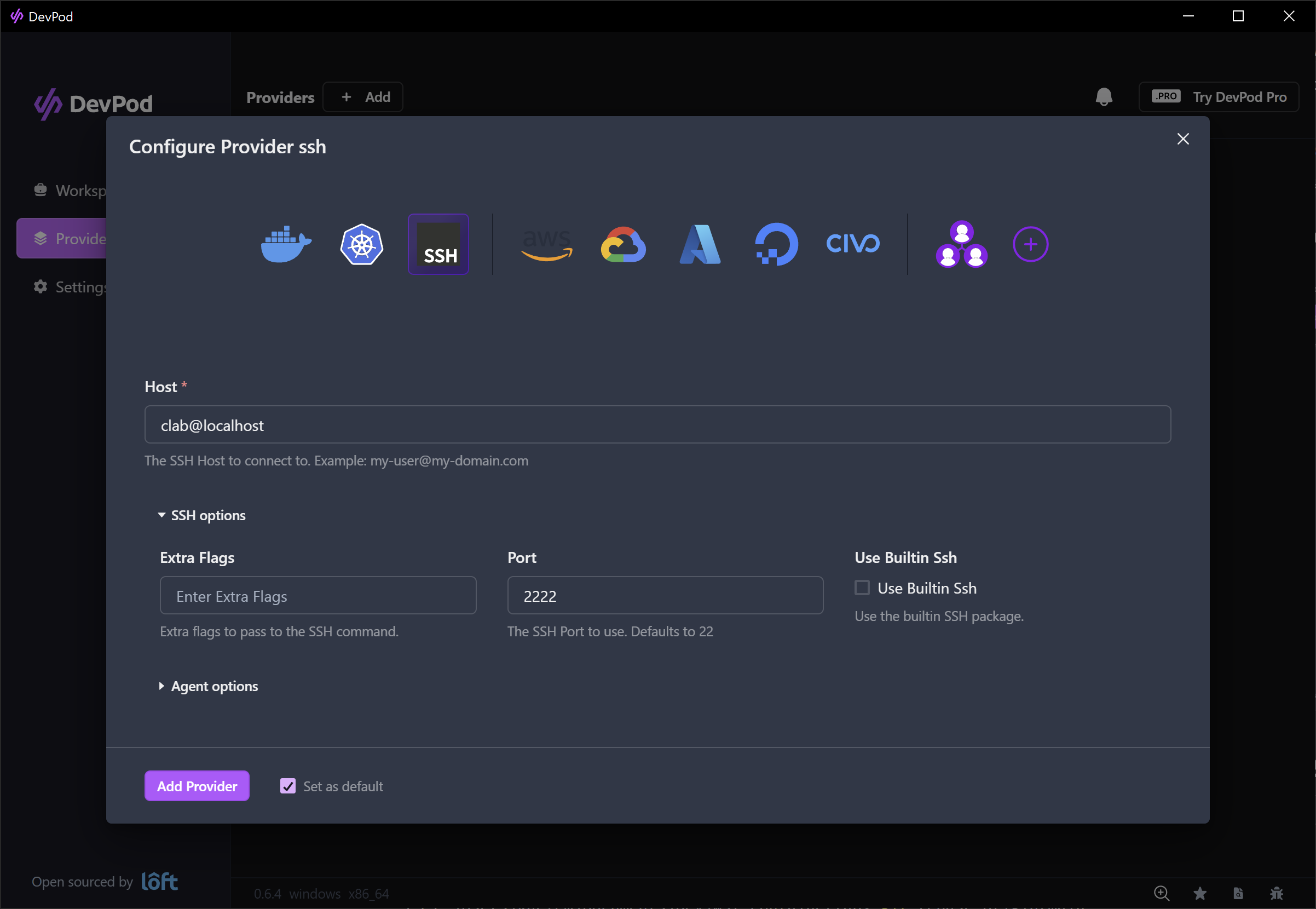Close the Configure Provider dialog

pos(1183,139)
